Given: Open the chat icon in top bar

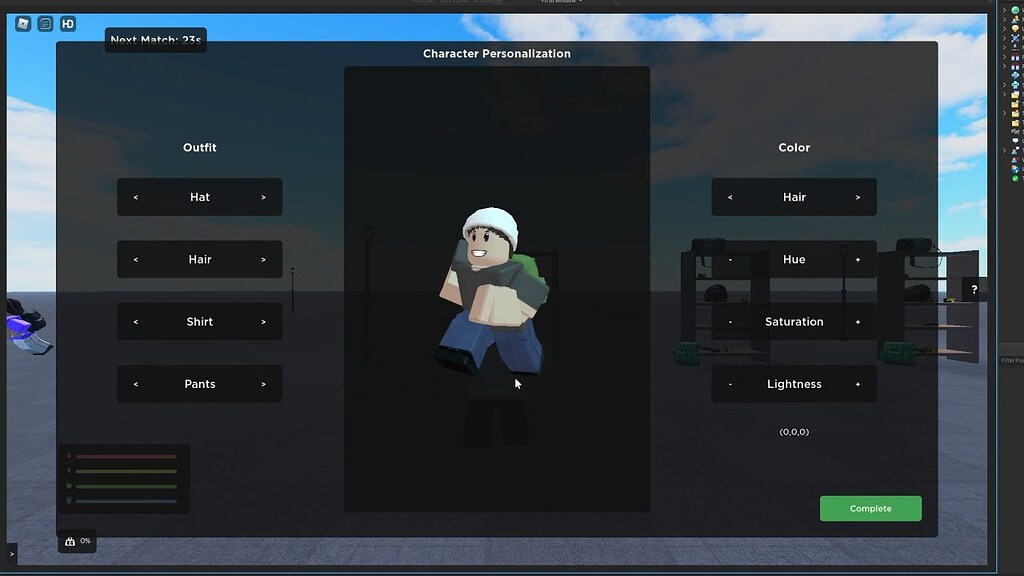Looking at the screenshot, I should (x=45, y=24).
